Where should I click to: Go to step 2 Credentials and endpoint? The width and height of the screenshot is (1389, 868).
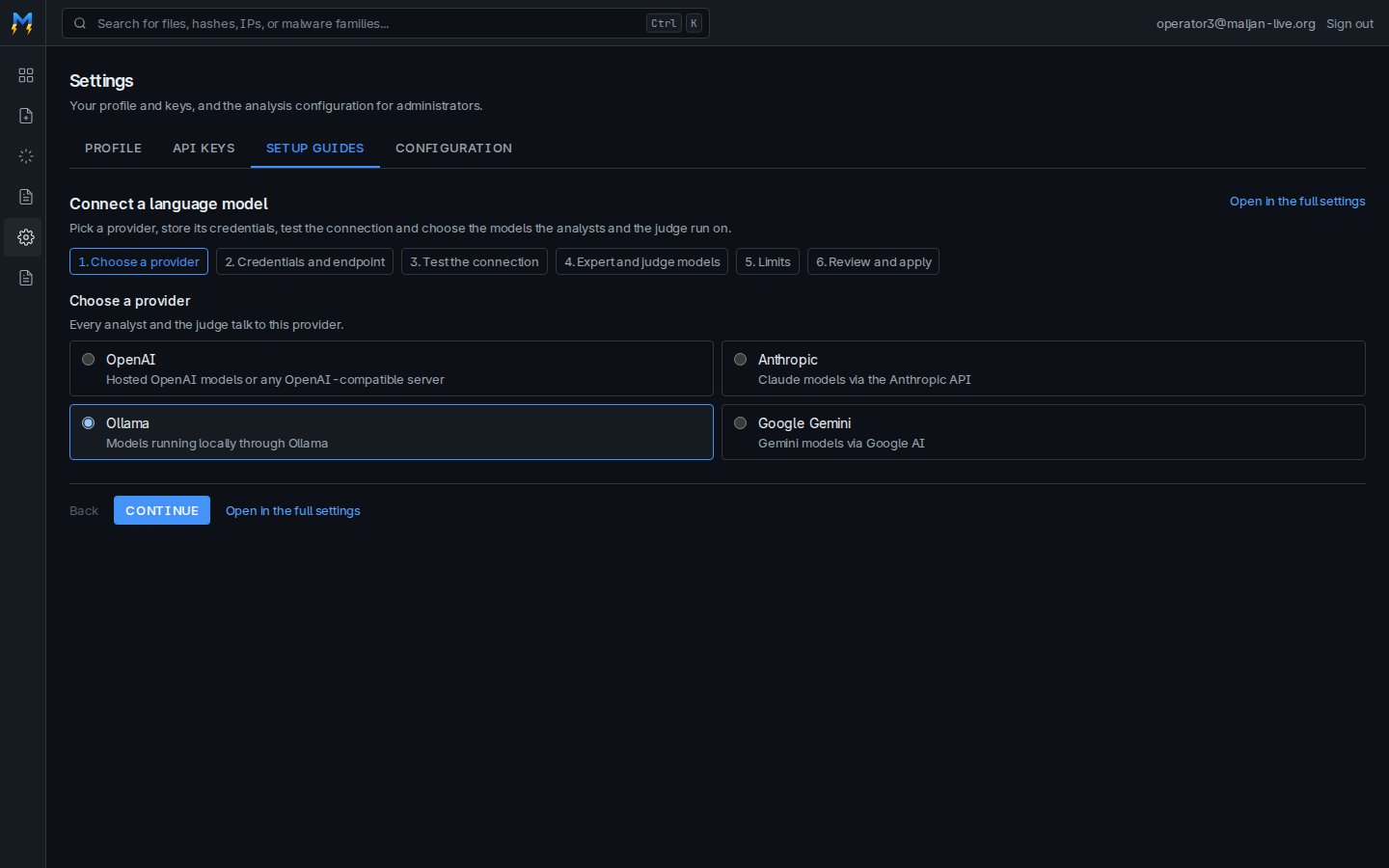[305, 261]
